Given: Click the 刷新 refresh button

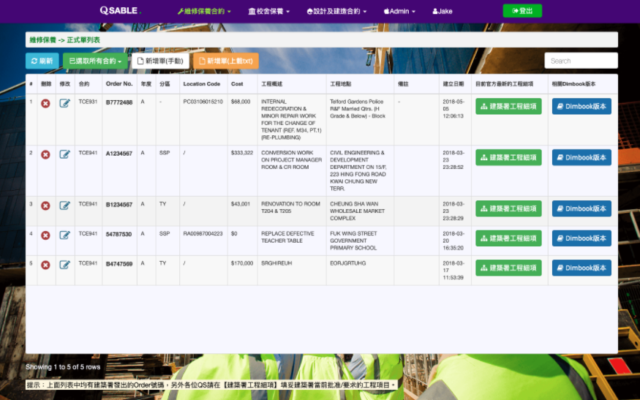Looking at the screenshot, I should tap(42, 61).
